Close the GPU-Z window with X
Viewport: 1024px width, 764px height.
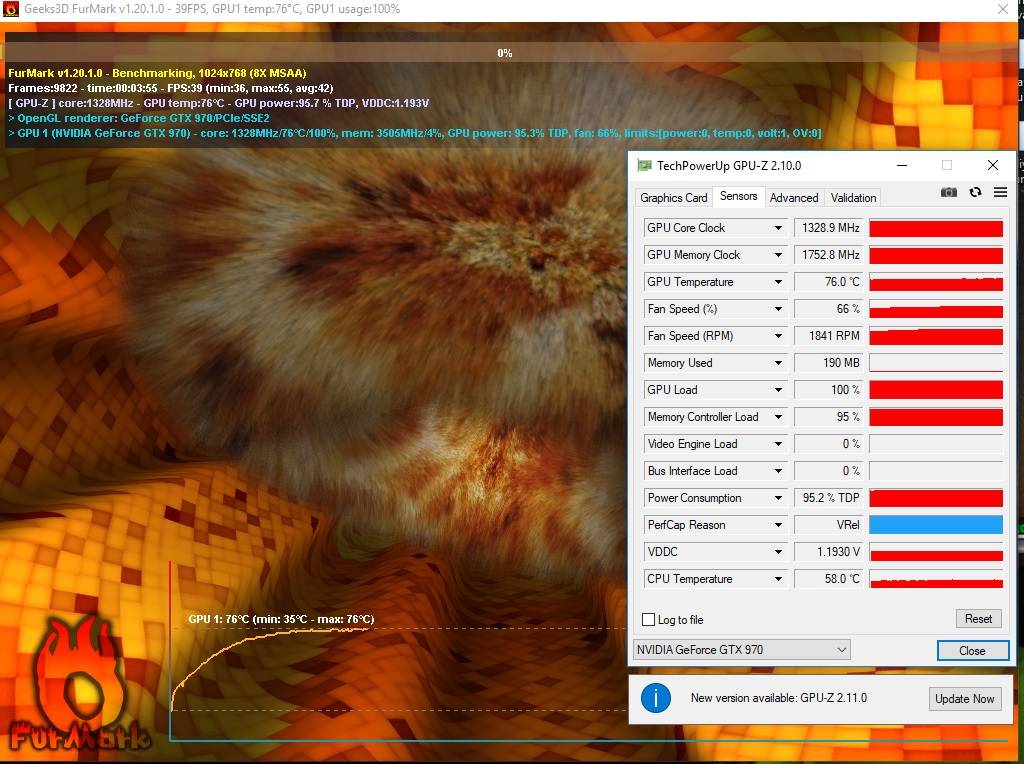(993, 165)
